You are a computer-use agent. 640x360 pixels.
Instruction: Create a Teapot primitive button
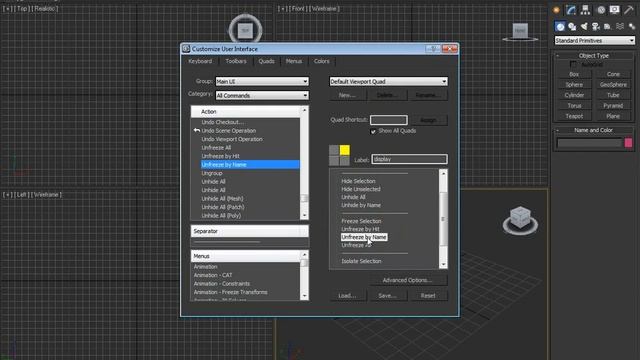click(x=574, y=116)
